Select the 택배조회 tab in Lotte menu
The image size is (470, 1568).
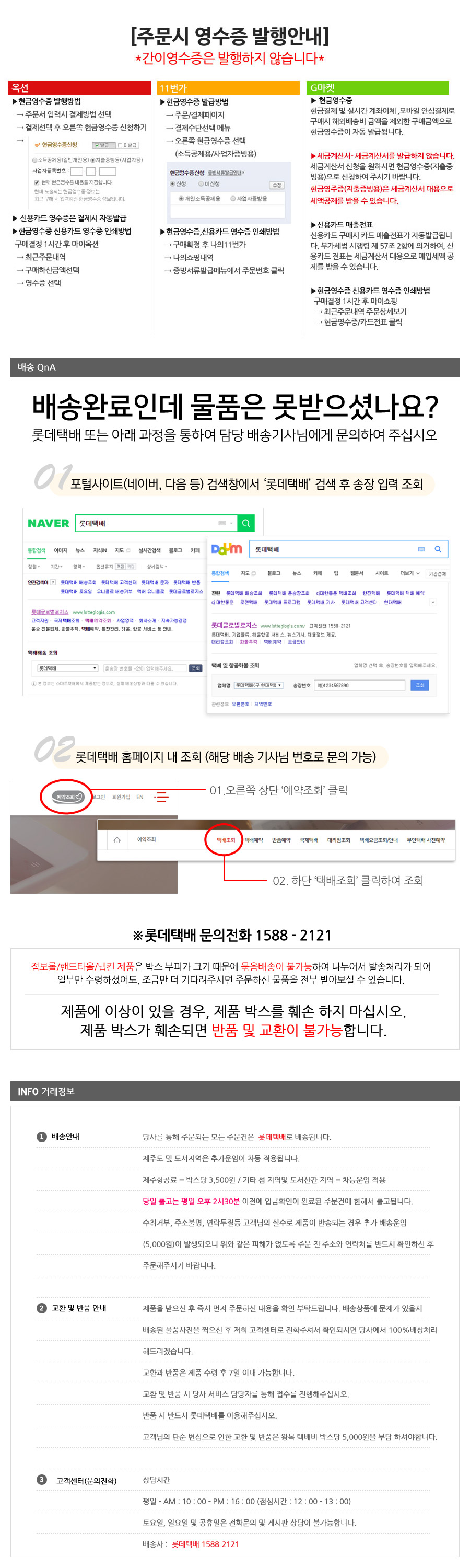[x=226, y=840]
